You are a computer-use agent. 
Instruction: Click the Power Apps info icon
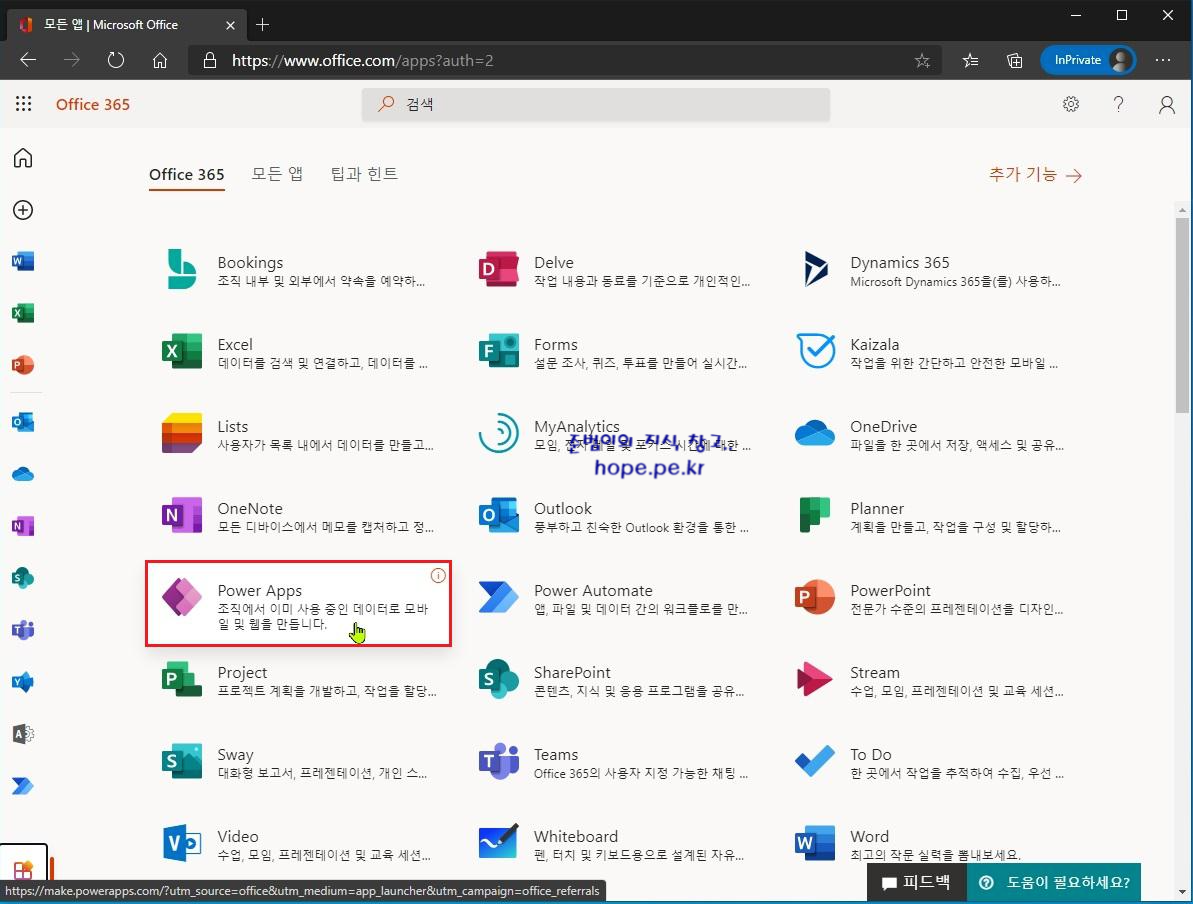(x=437, y=575)
